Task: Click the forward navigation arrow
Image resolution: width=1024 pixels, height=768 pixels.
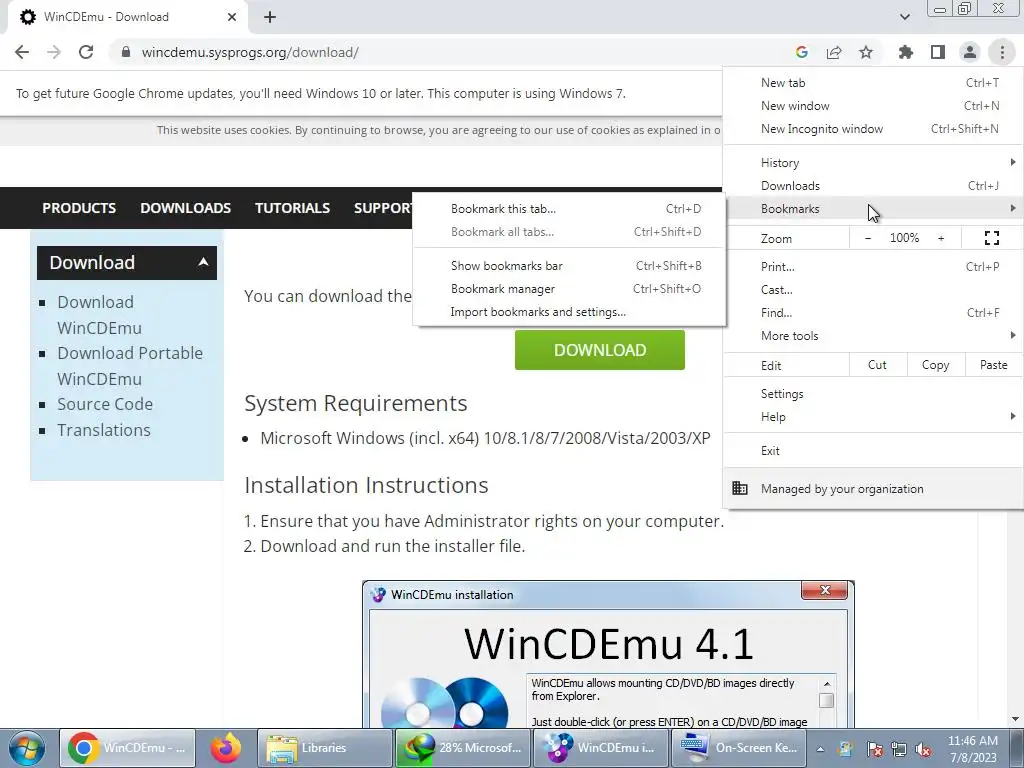Action: click(54, 52)
